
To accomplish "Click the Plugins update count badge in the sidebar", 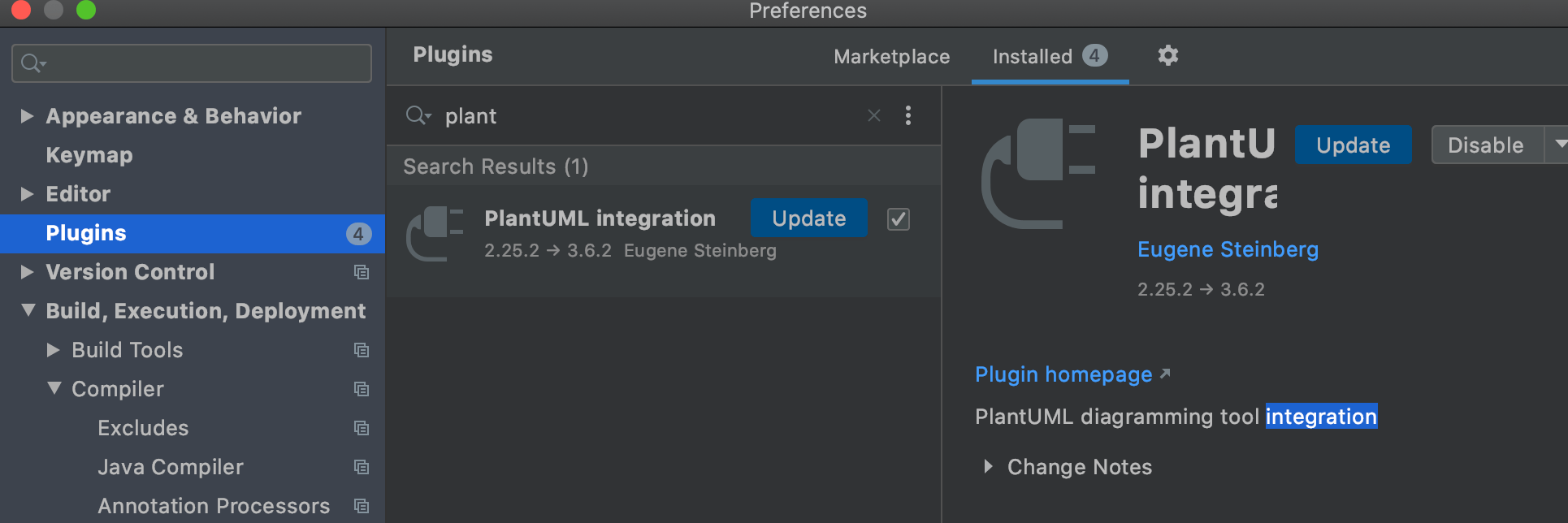I will 358,234.
